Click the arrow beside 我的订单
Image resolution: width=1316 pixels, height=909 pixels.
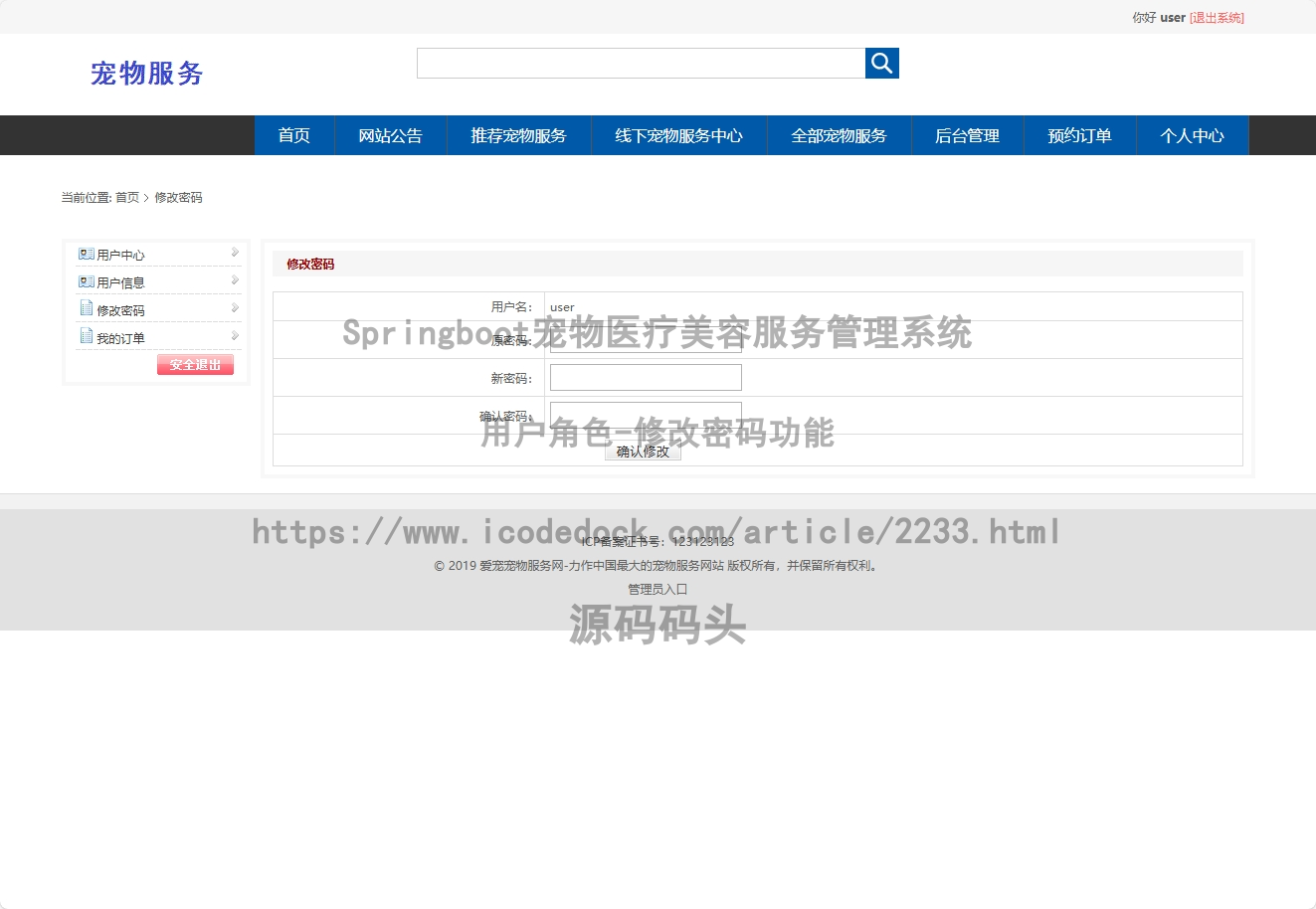pos(235,336)
